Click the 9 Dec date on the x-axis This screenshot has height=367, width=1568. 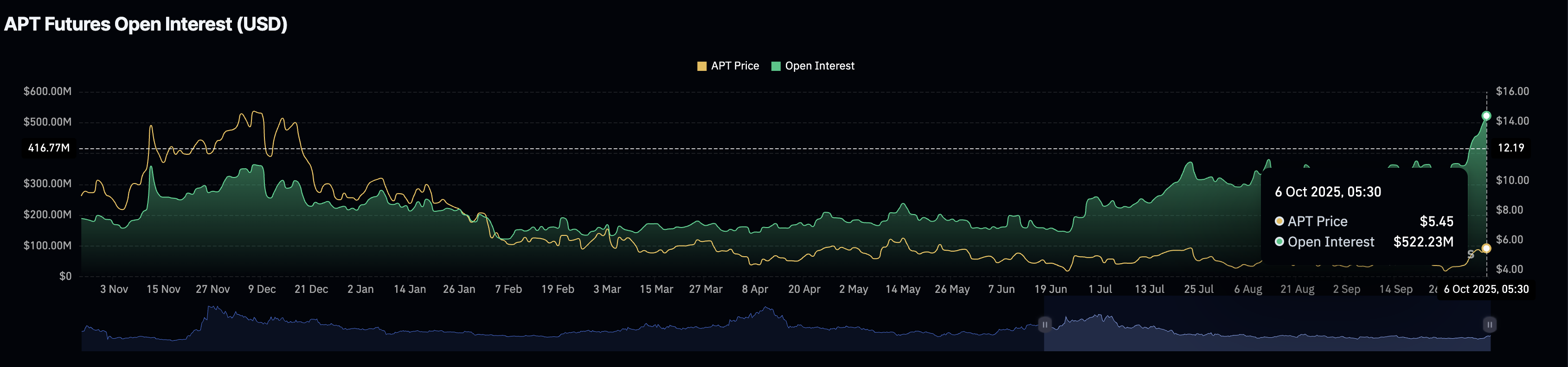[262, 289]
